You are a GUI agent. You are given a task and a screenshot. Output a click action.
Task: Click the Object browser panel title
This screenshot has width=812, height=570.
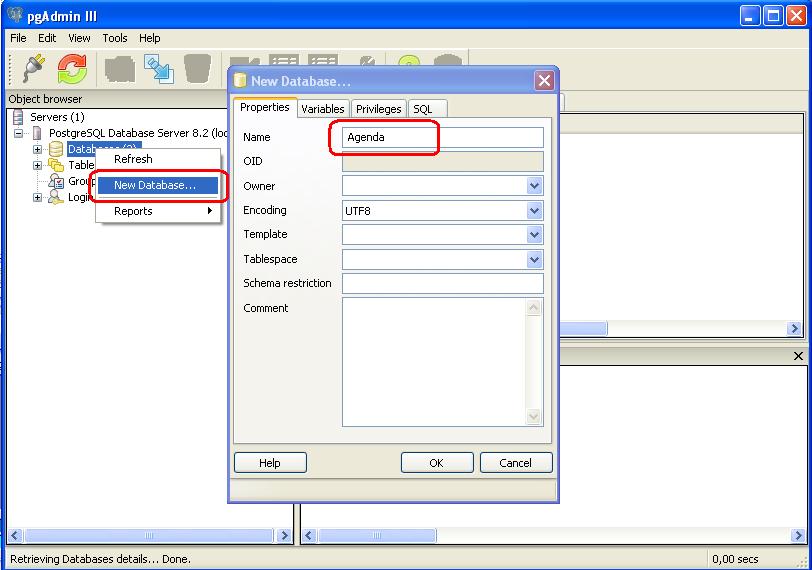(x=45, y=99)
